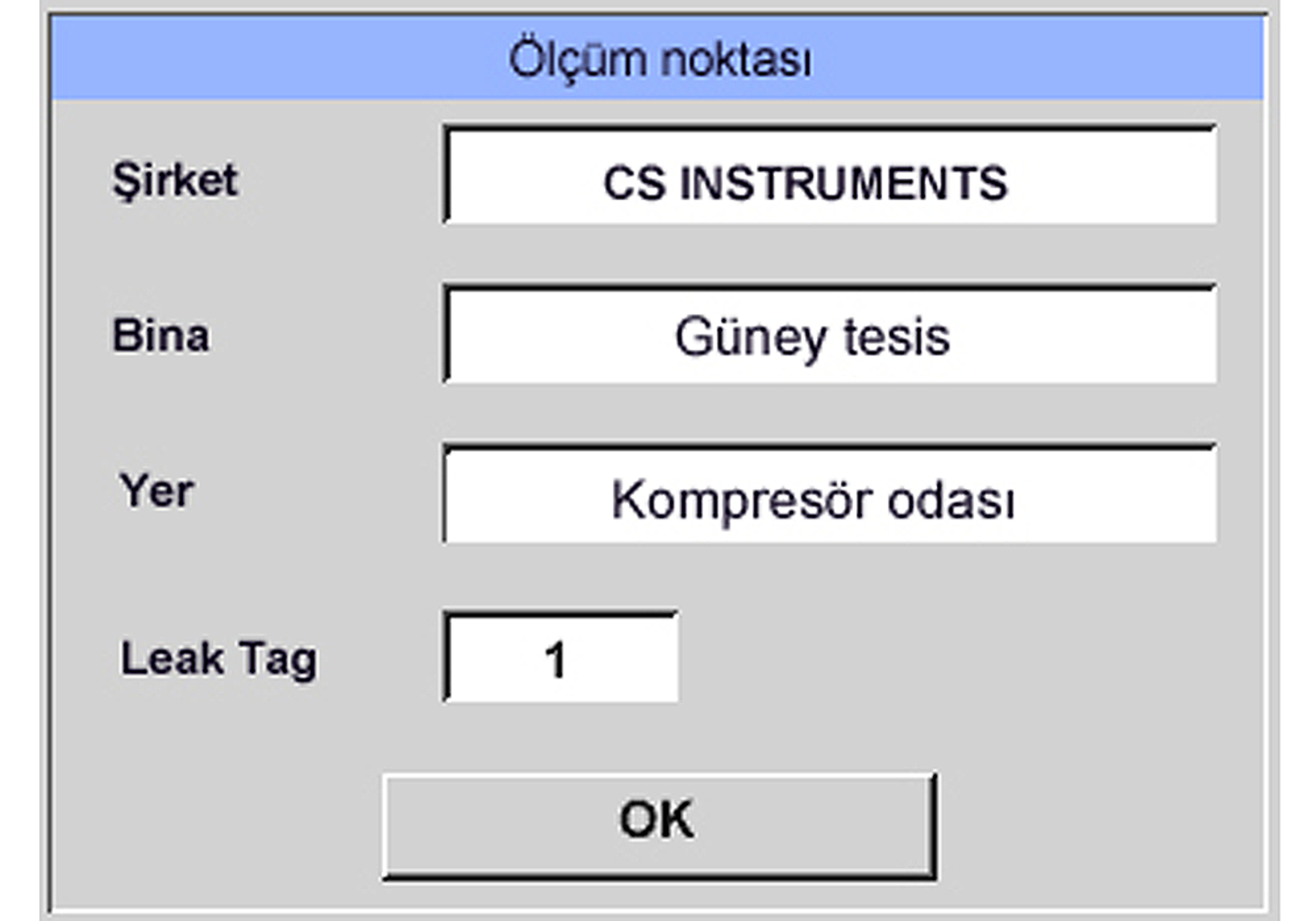
Task: Click the Yer label
Action: coord(156,491)
